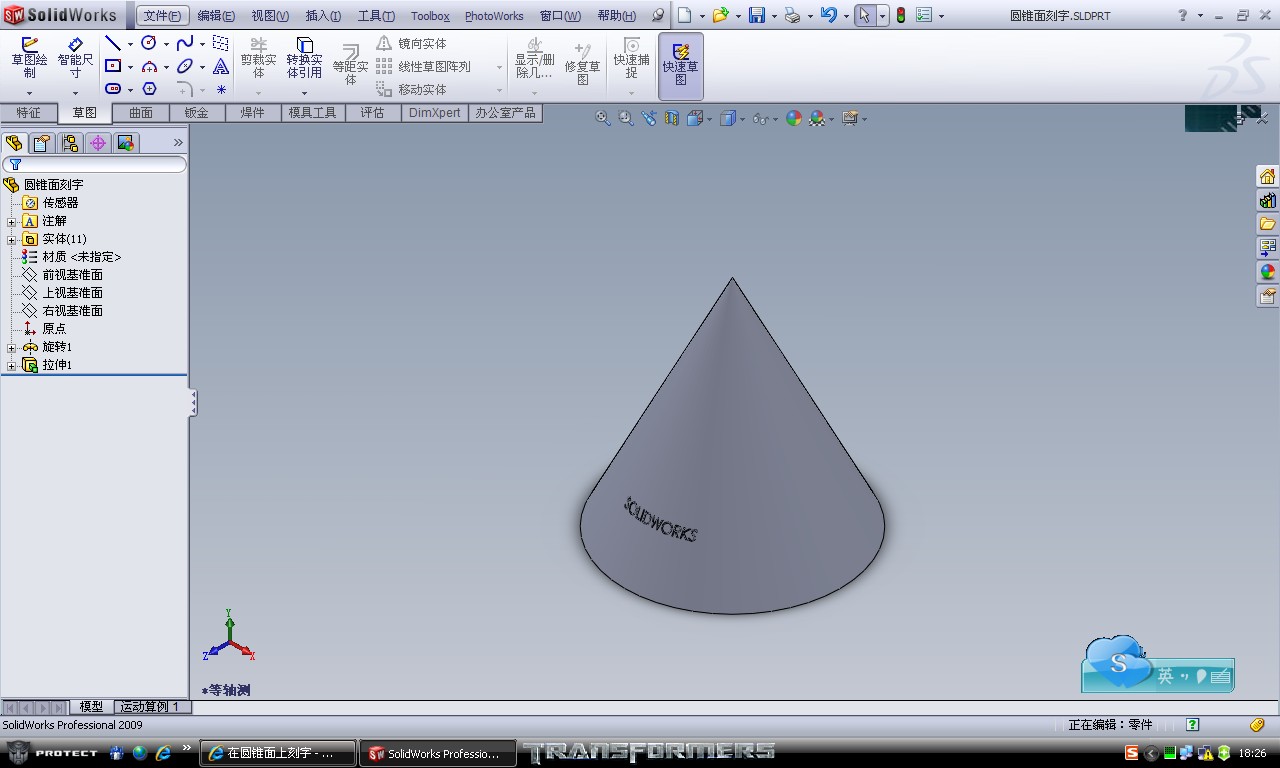The width and height of the screenshot is (1280, 768).
Task: Open the 插入(I) menu
Action: pos(323,15)
